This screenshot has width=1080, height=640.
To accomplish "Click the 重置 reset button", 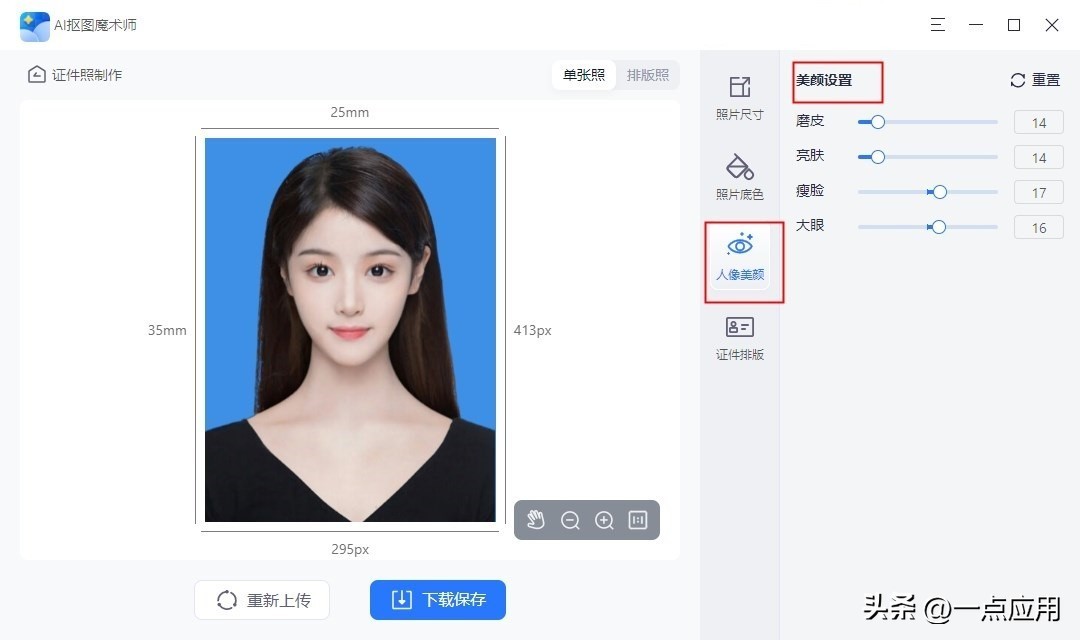I will [x=1035, y=80].
